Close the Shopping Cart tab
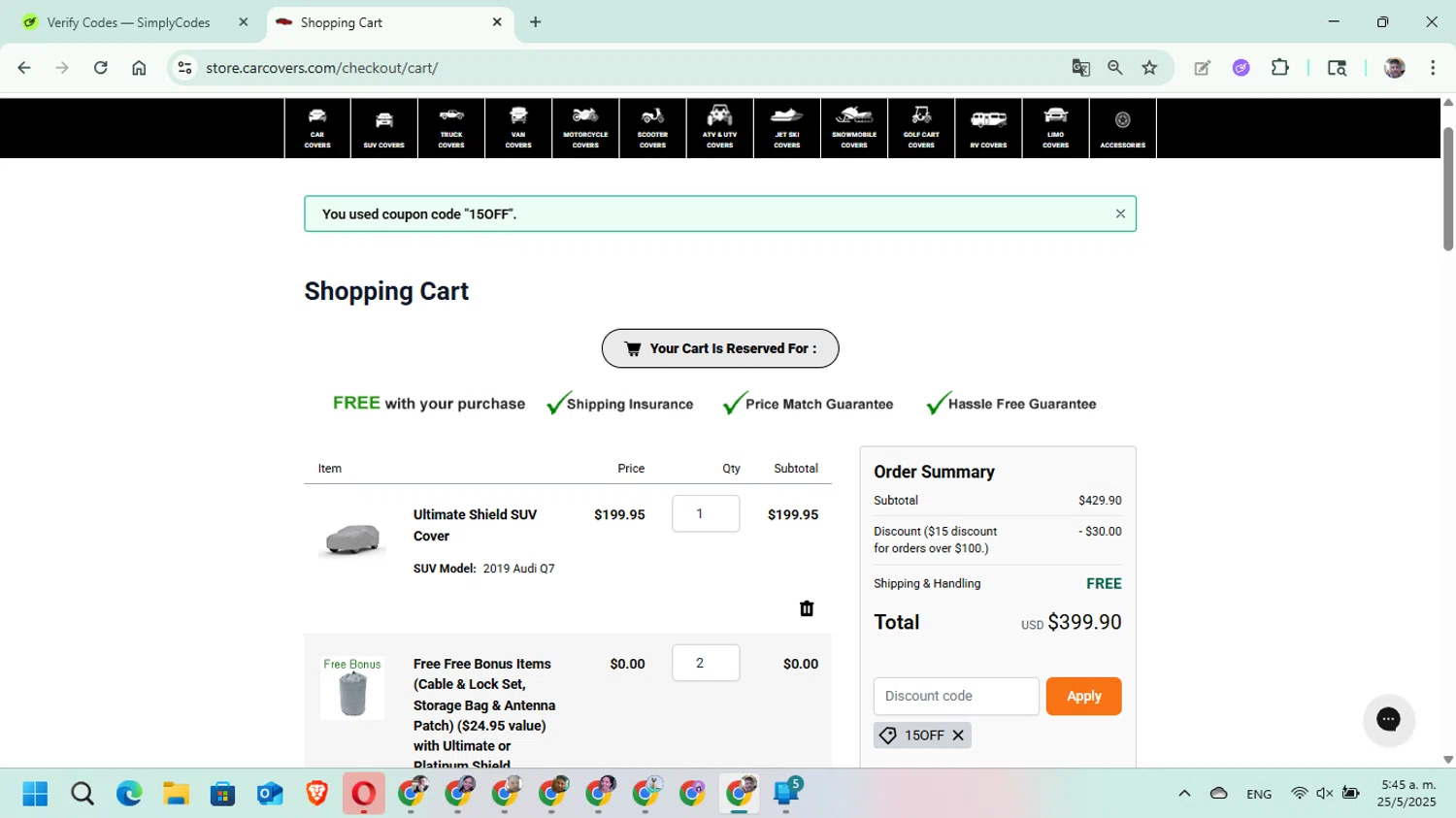This screenshot has height=818, width=1456. 497,22
